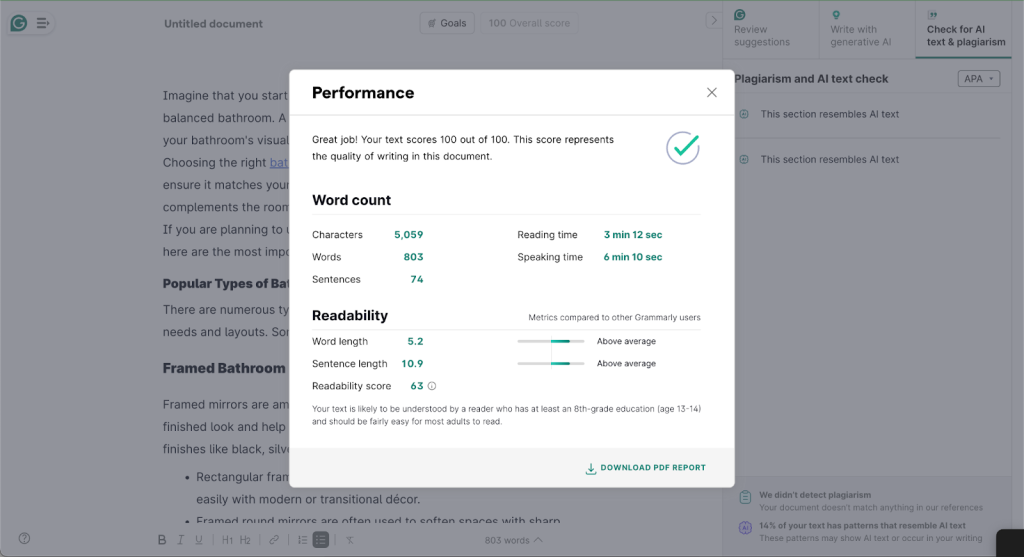This screenshot has width=1024, height=557.
Task: Insert a link with the link icon
Action: point(274,540)
